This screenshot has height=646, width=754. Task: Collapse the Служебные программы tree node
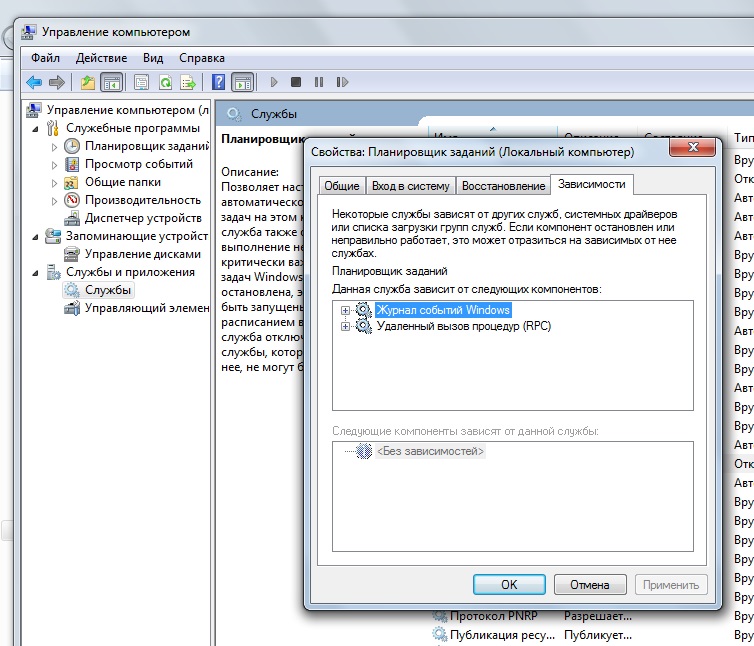tap(35, 129)
